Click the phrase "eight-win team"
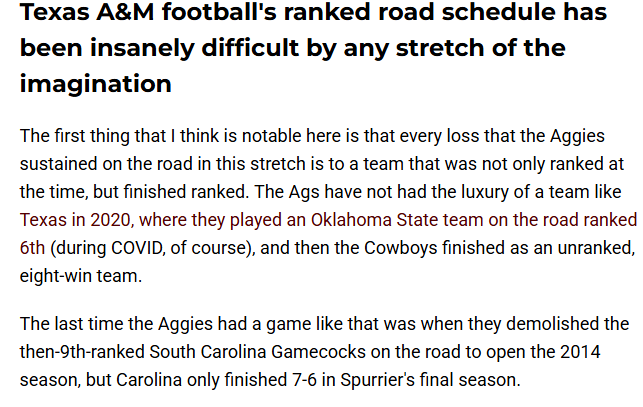This screenshot has width=643, height=407. (80, 276)
